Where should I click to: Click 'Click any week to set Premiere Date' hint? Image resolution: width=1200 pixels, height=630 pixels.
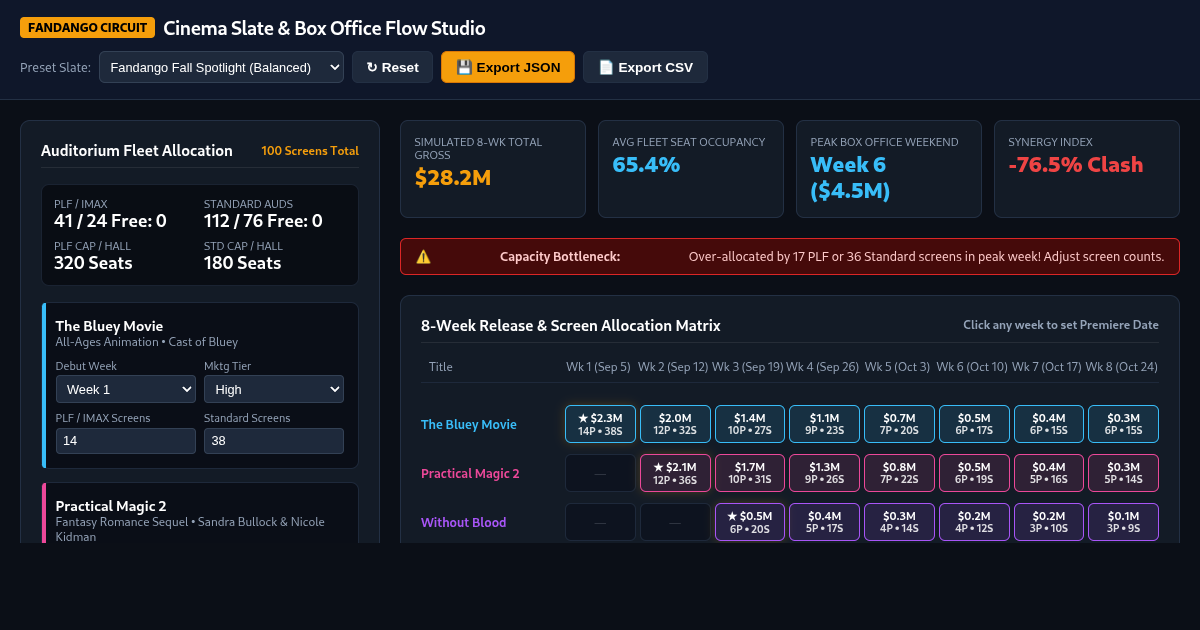click(x=1061, y=325)
